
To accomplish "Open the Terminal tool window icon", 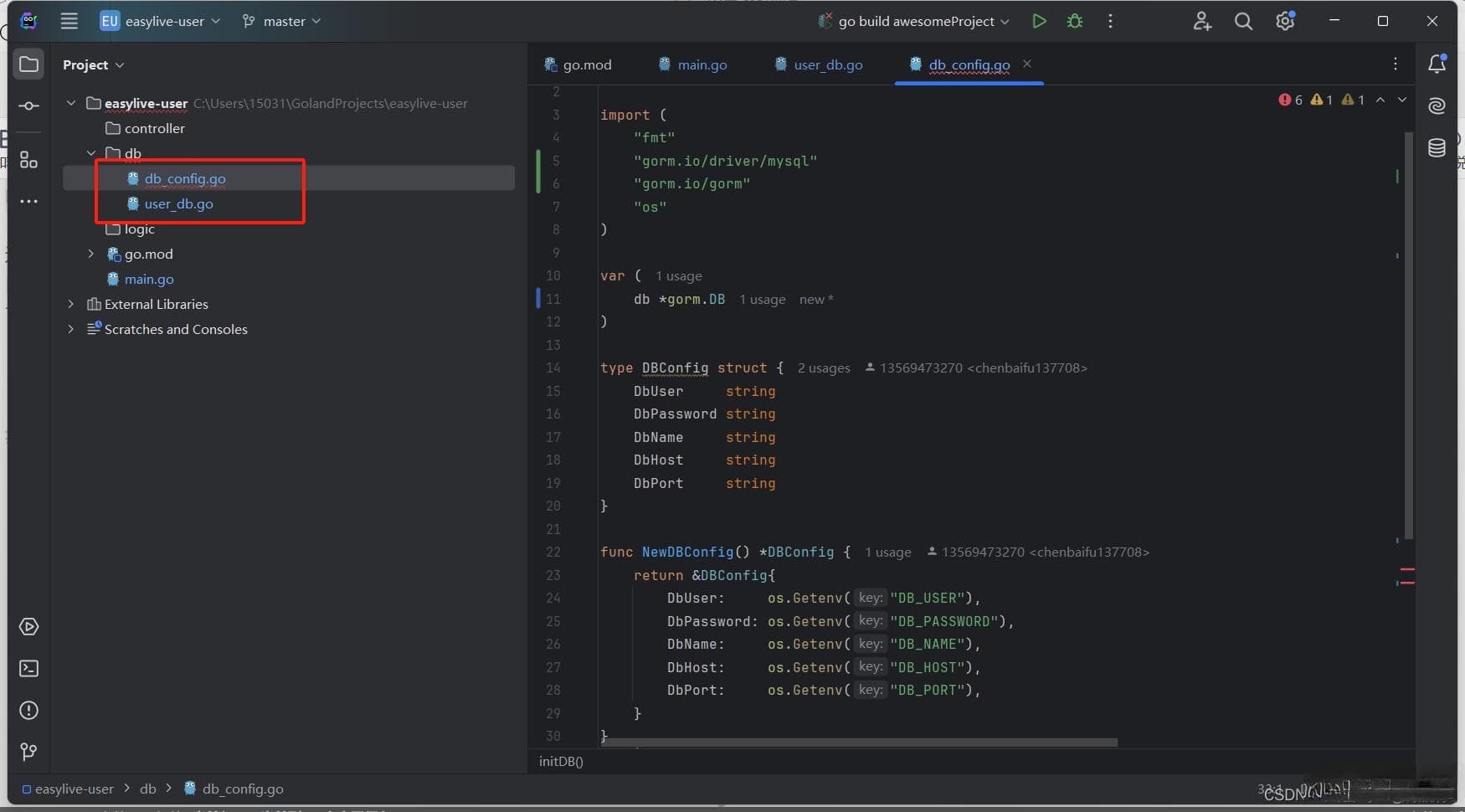I will pos(28,668).
